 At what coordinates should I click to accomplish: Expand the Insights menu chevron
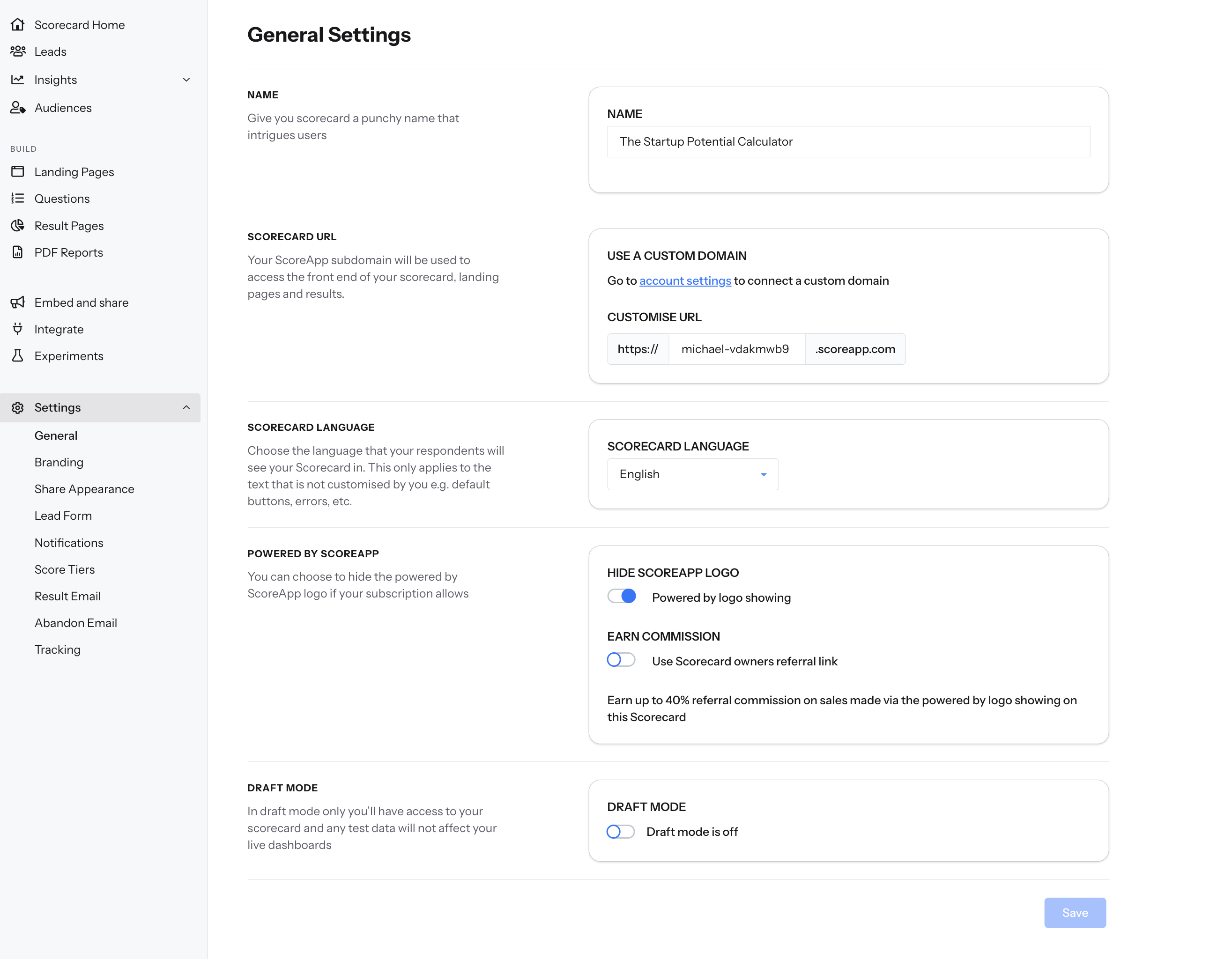click(x=186, y=80)
